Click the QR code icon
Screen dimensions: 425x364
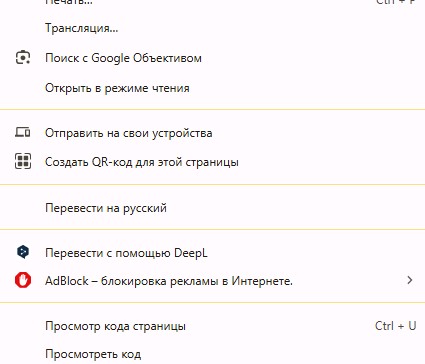[23, 161]
